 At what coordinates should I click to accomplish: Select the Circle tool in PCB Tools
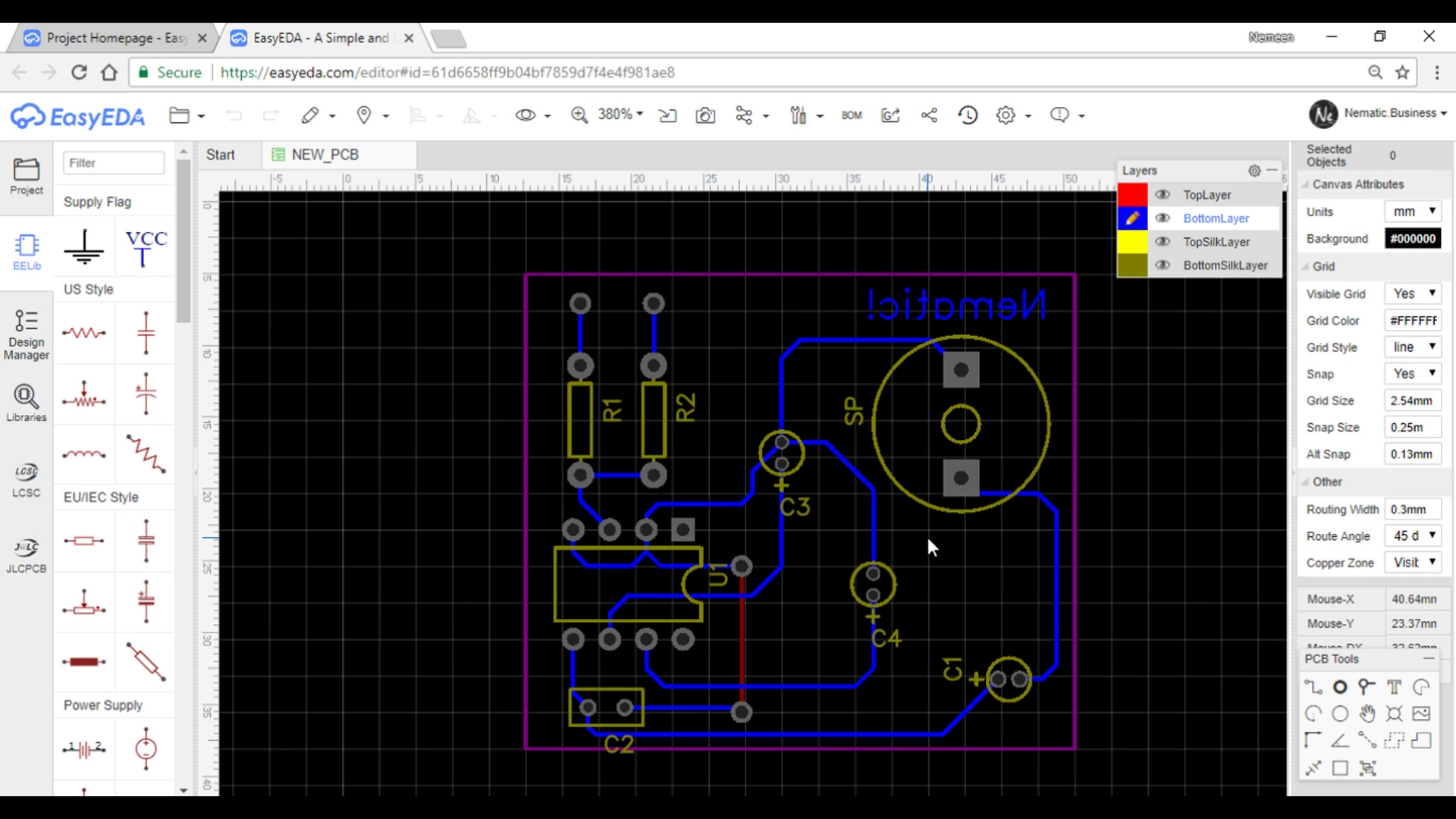coord(1340,714)
